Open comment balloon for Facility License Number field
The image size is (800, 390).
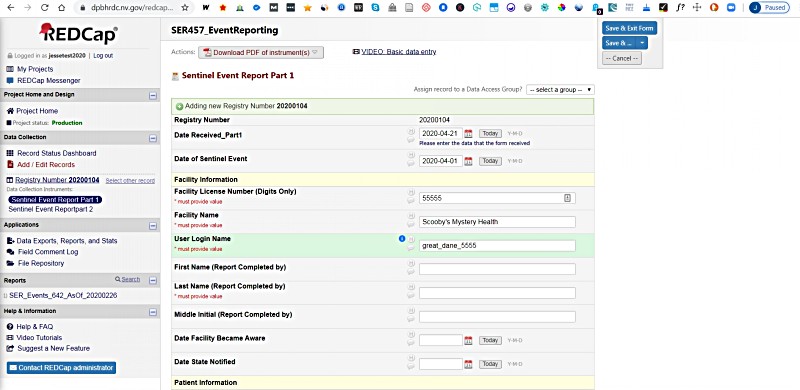tap(411, 201)
